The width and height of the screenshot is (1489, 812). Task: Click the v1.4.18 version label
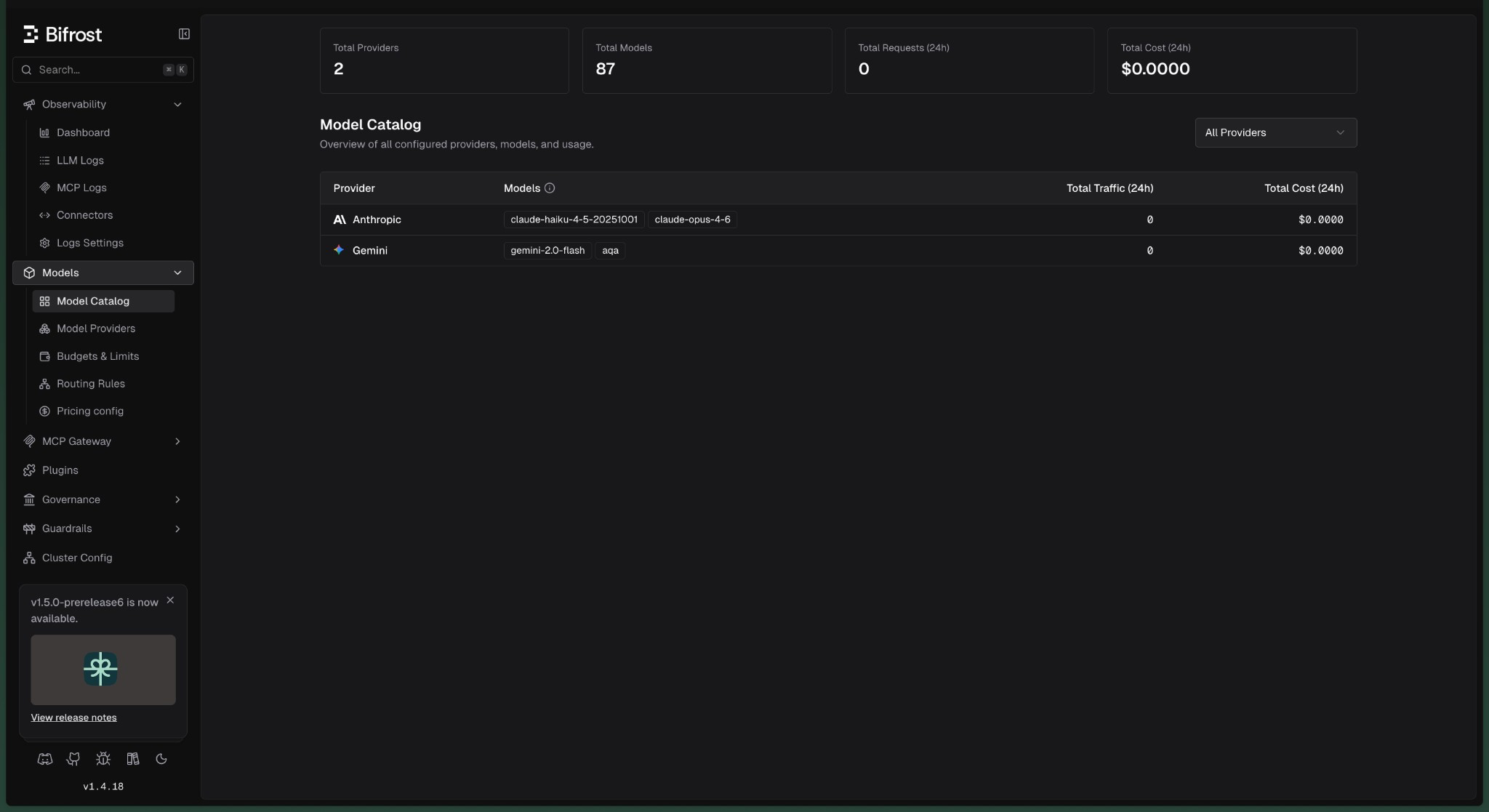103,787
